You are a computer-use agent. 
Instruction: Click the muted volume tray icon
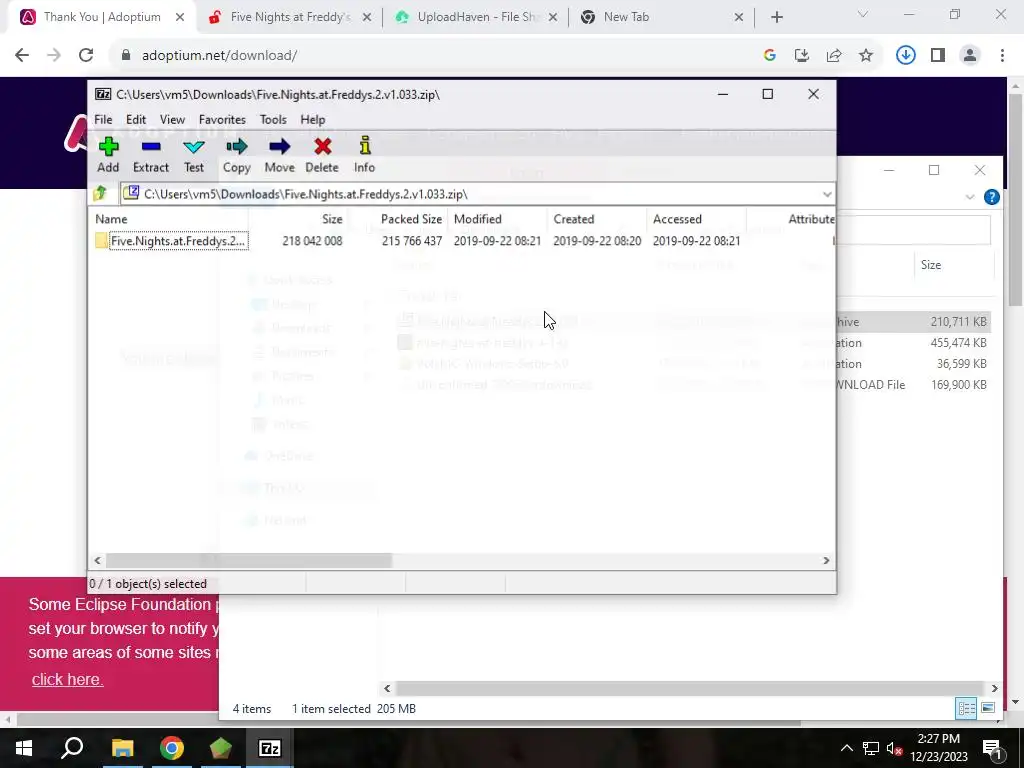(x=894, y=748)
